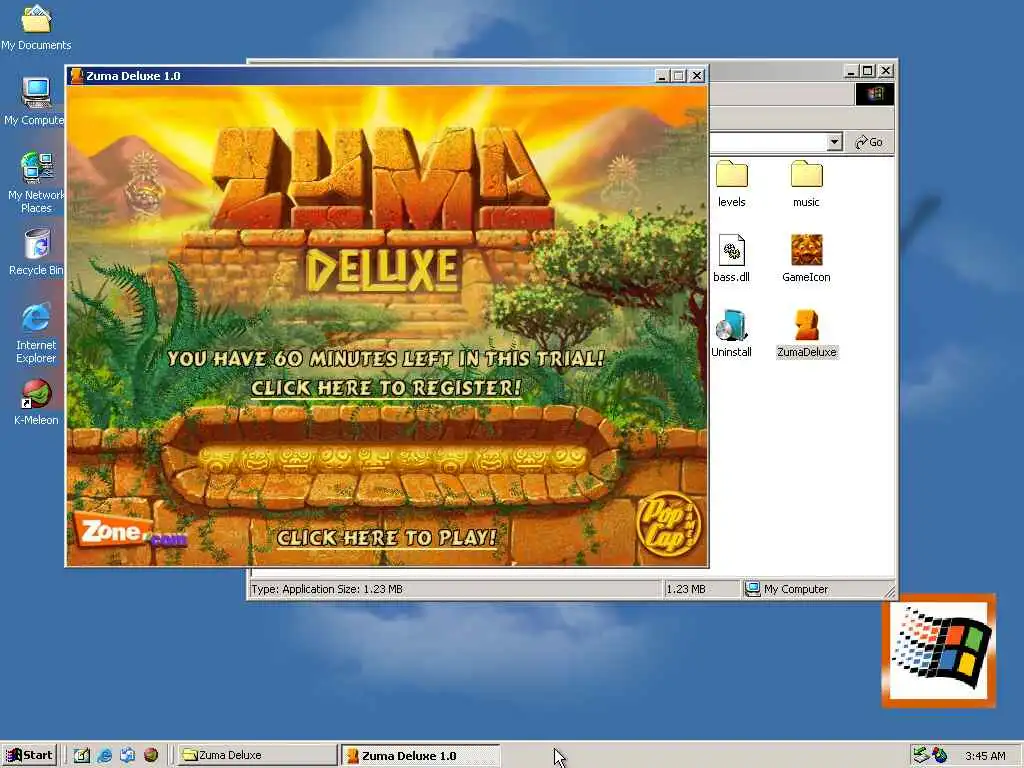Viewport: 1024px width, 768px height.
Task: Click the Show Desktop quick launch icon
Action: pos(82,756)
